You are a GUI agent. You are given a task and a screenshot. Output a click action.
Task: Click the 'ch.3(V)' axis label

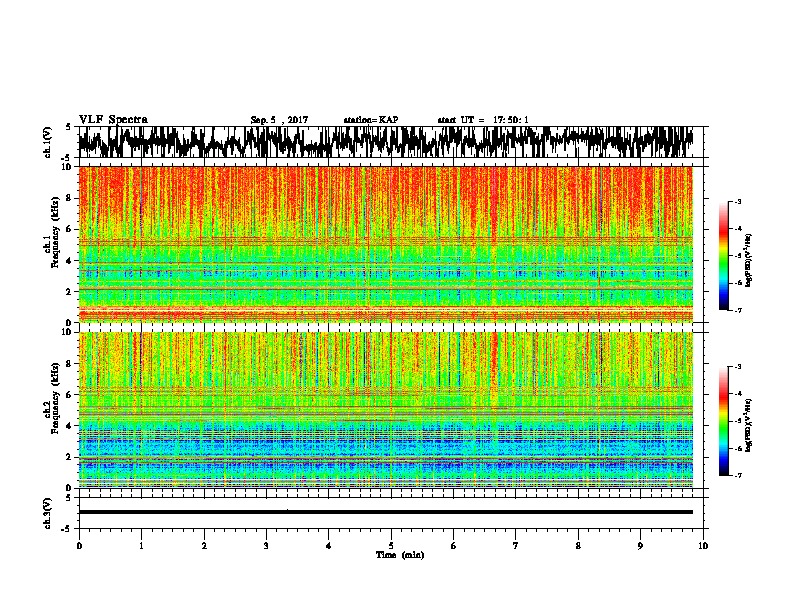click(x=48, y=514)
